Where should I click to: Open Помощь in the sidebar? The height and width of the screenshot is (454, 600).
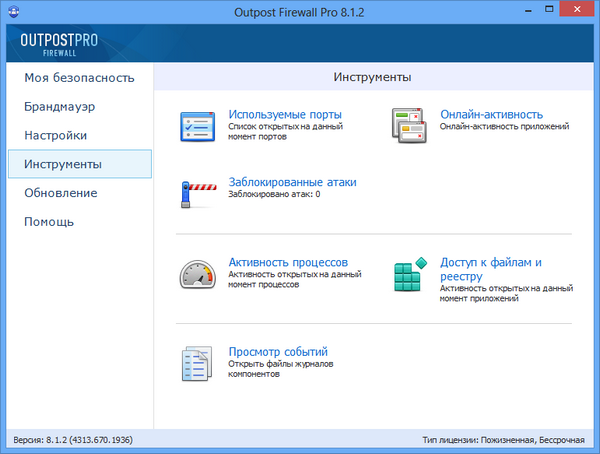pyautogui.click(x=49, y=222)
